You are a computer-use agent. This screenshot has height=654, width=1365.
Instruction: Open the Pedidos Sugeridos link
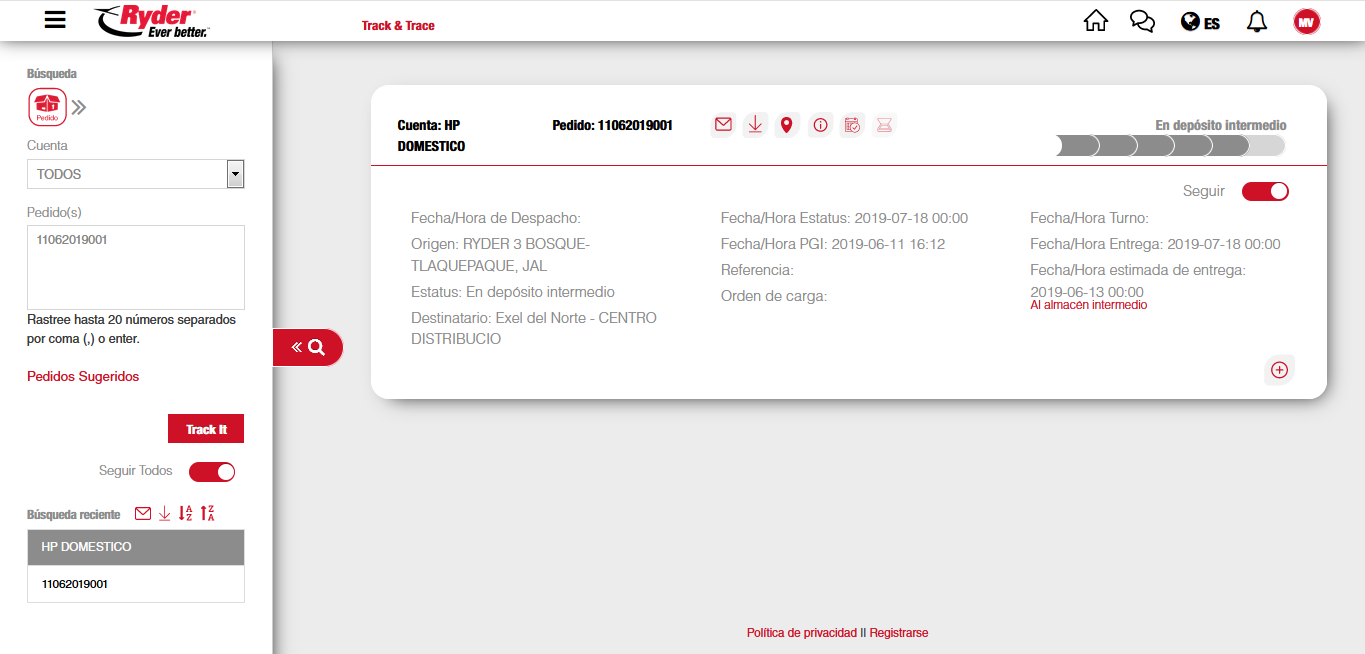(83, 377)
